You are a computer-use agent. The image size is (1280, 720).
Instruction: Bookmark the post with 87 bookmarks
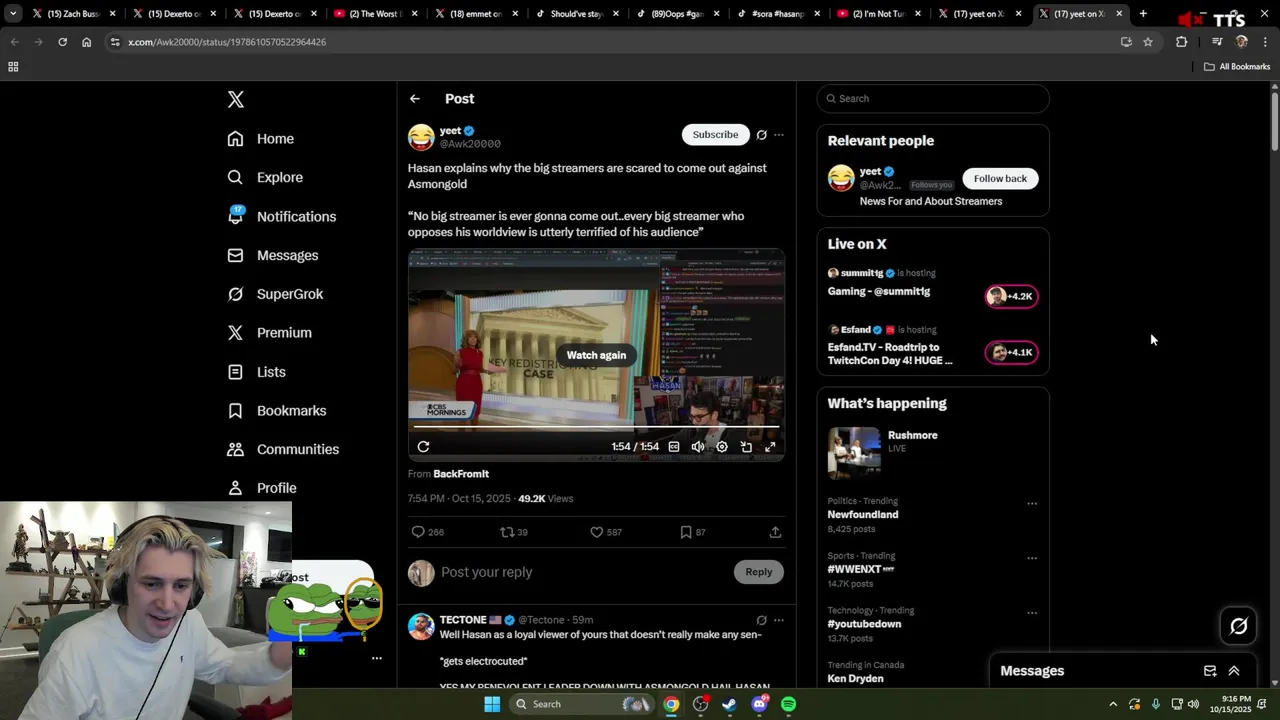coord(692,532)
